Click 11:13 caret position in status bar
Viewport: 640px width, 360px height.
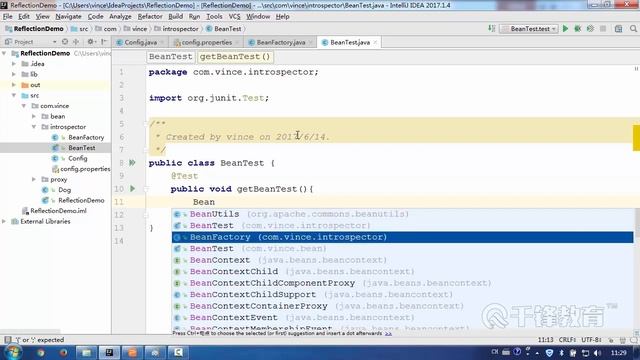click(x=545, y=340)
